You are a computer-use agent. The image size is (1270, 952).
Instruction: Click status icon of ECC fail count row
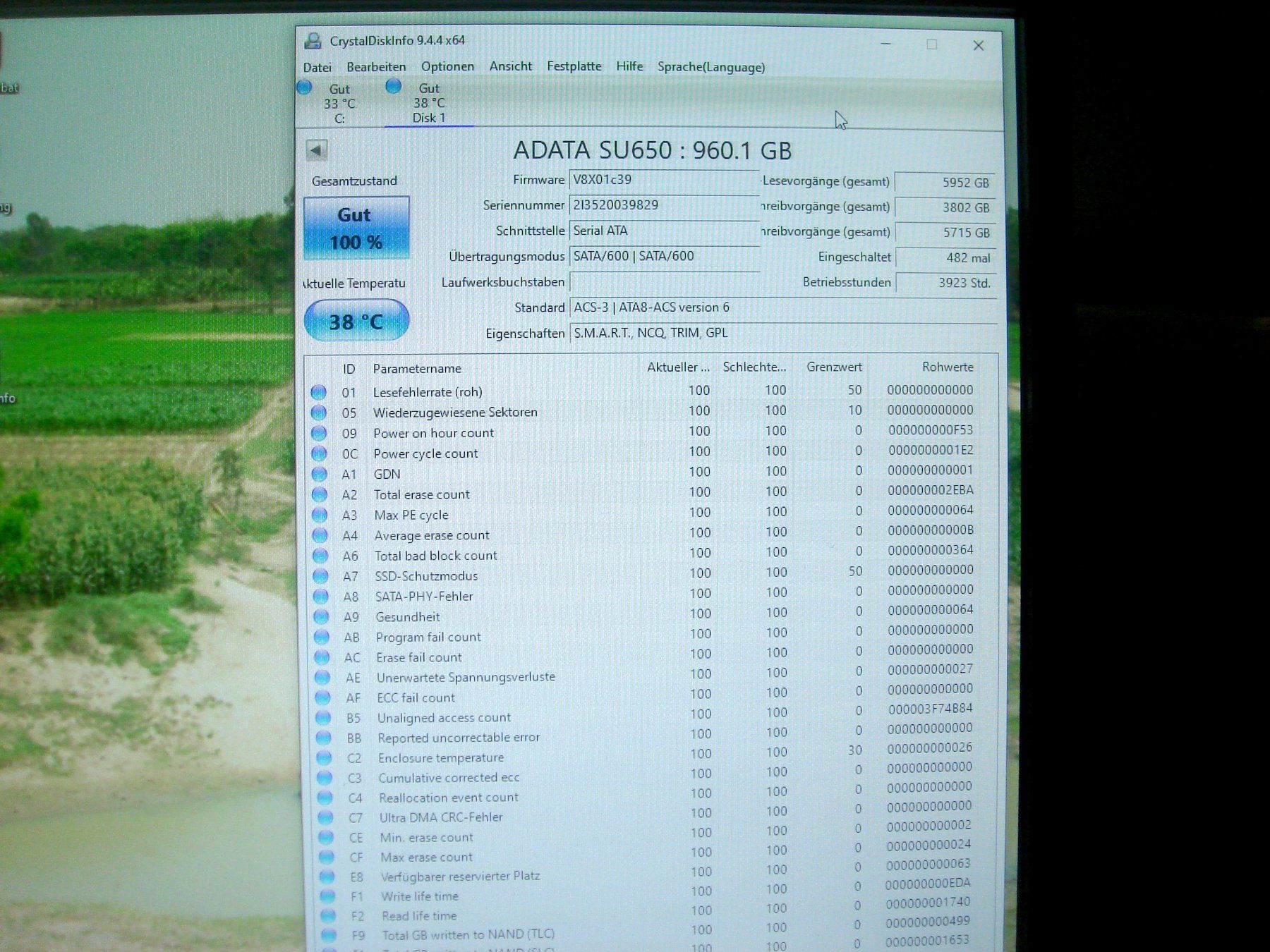[322, 698]
